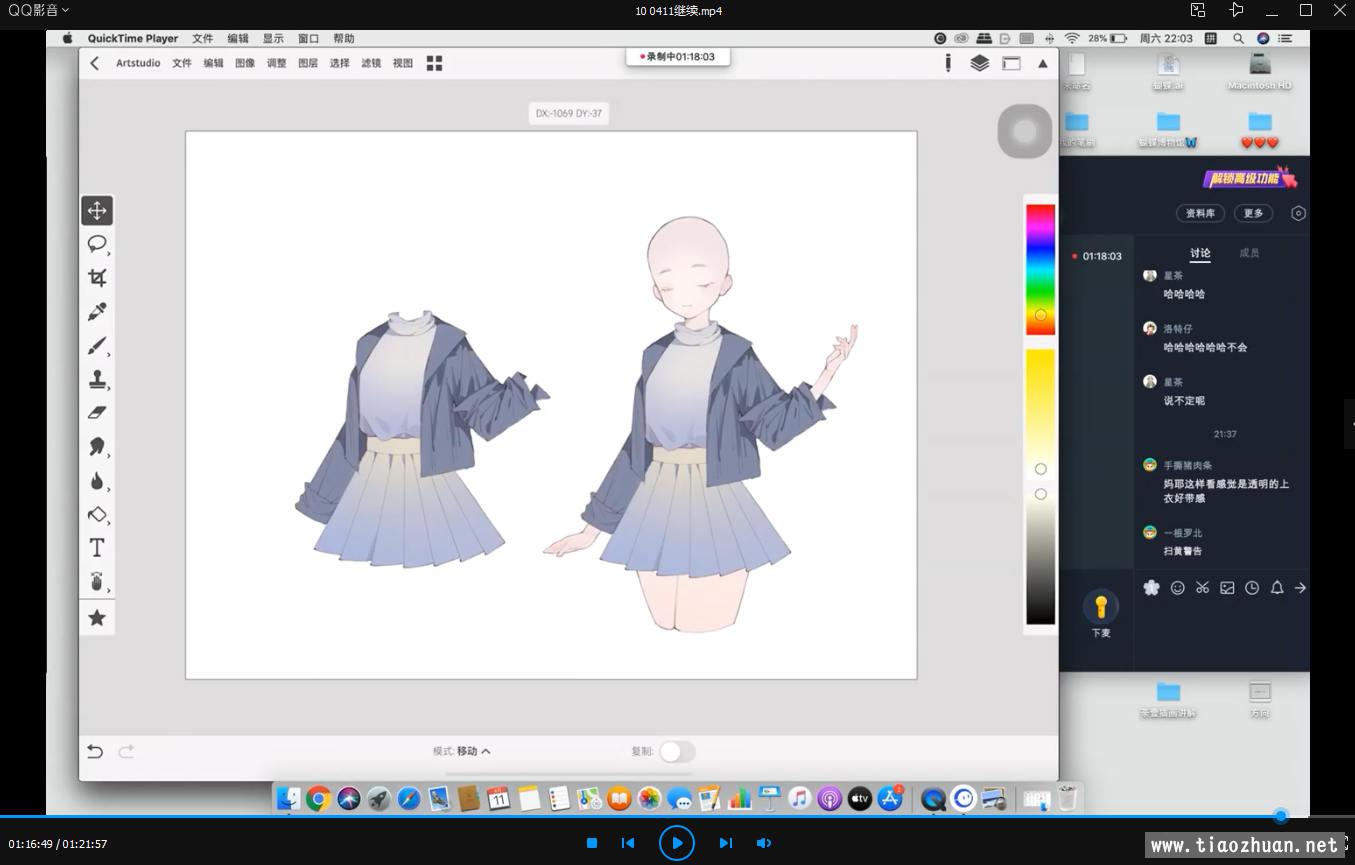Select the Crop tool
Viewport: 1355px width, 865px height.
[x=97, y=278]
